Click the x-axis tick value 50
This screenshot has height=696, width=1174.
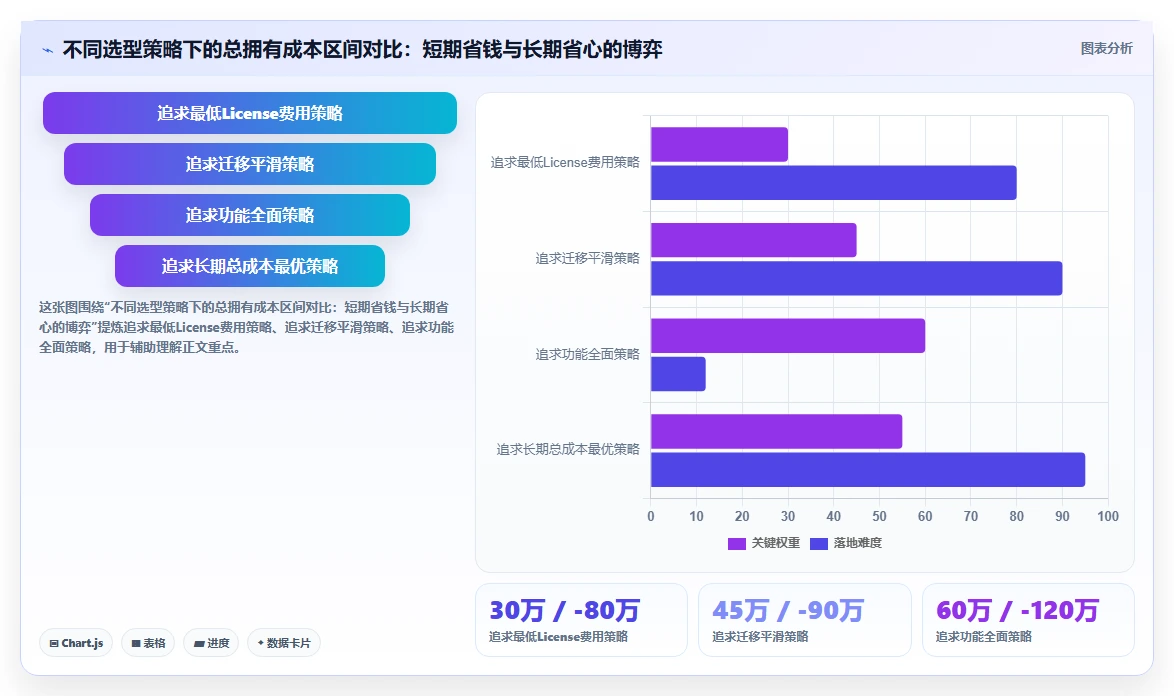tap(880, 516)
